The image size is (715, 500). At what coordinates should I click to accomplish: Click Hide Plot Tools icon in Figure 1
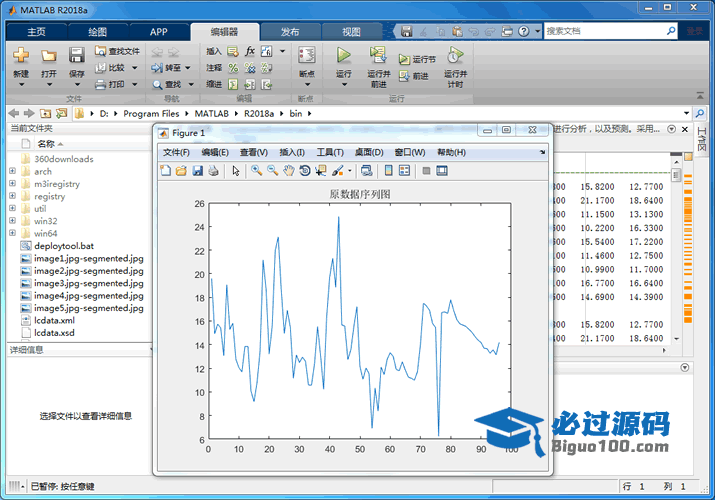(426, 171)
